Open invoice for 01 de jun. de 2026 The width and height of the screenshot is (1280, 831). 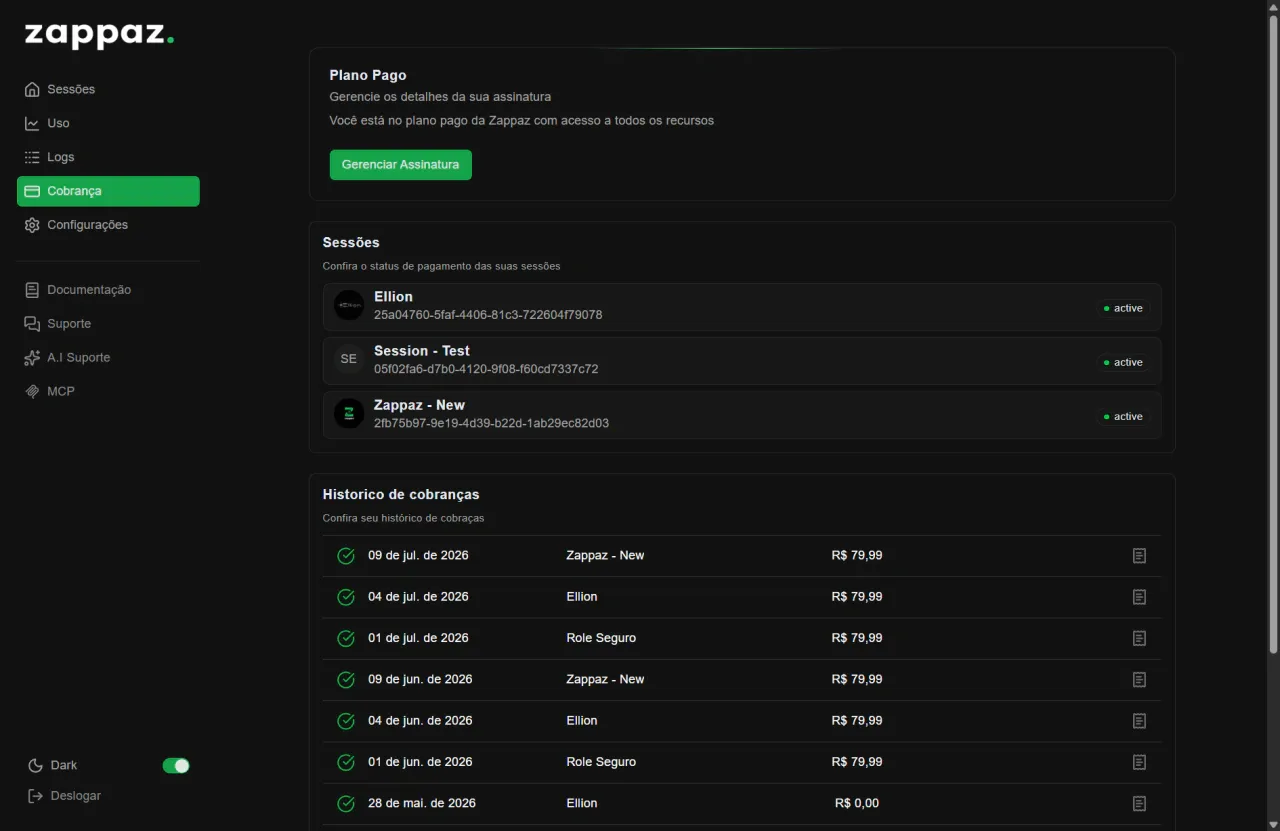pyautogui.click(x=1139, y=762)
